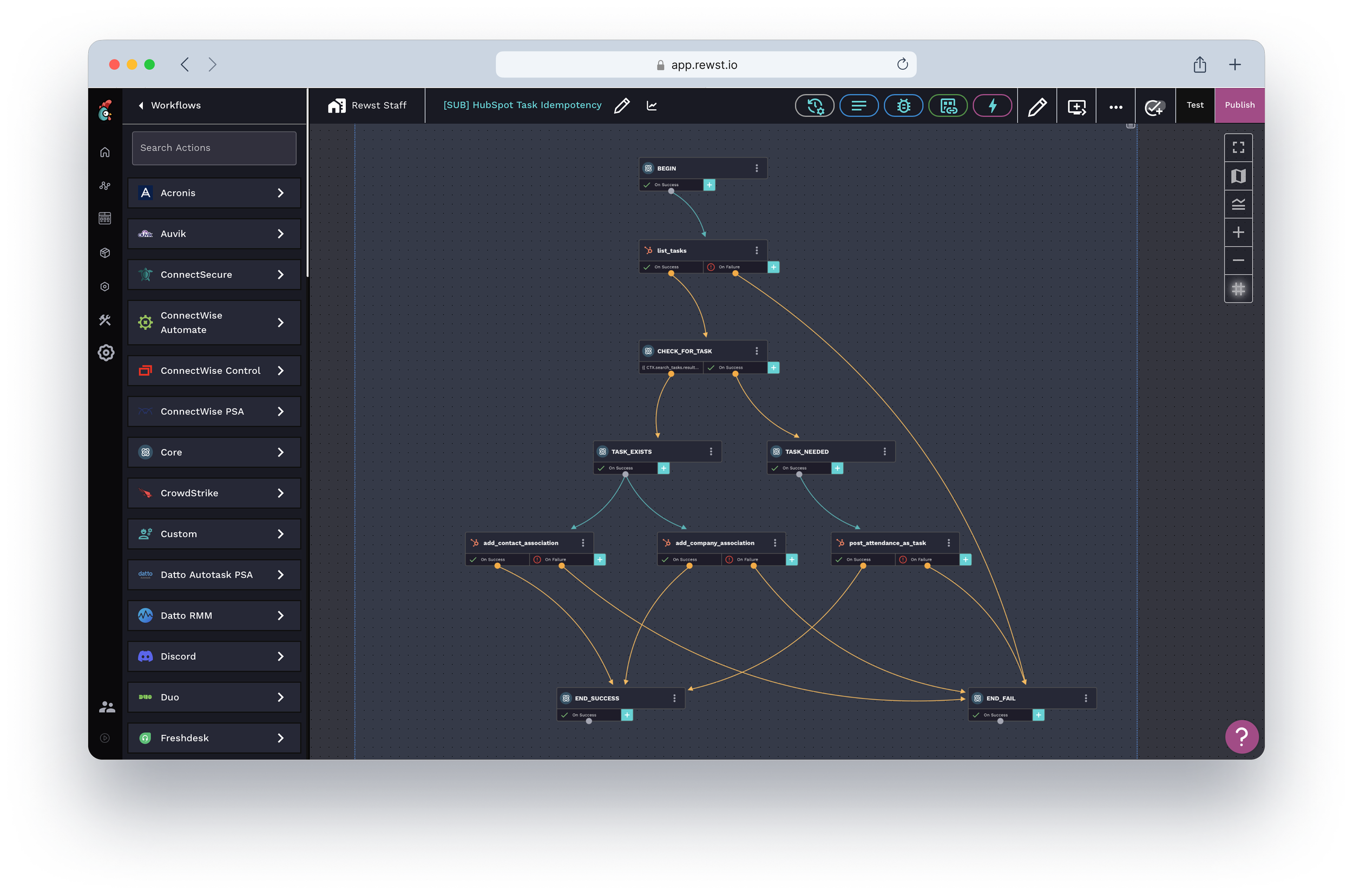Expand the Acronis actions category
The image size is (1353, 896).
pyautogui.click(x=214, y=193)
